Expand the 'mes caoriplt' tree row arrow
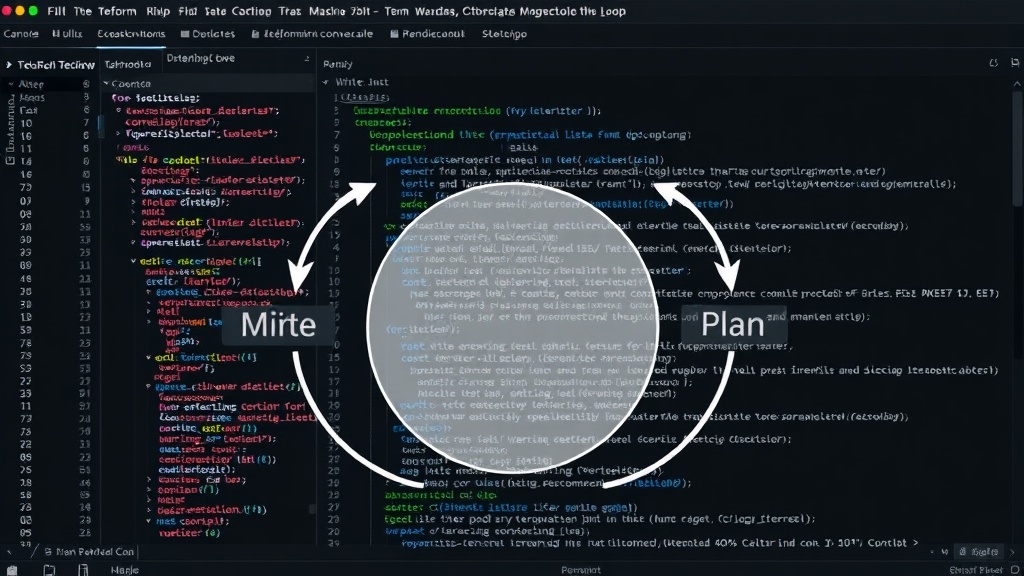 (x=149, y=521)
